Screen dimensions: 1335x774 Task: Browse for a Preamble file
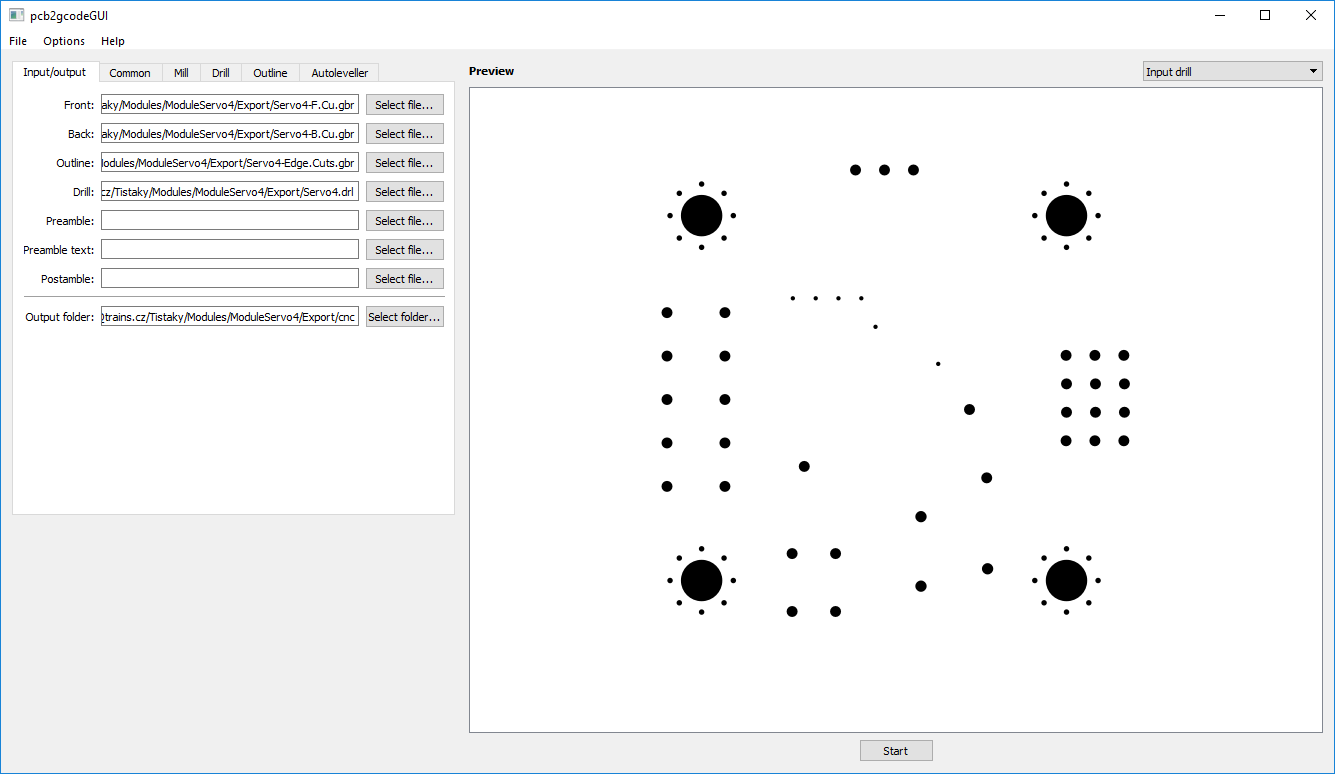pyautogui.click(x=404, y=220)
